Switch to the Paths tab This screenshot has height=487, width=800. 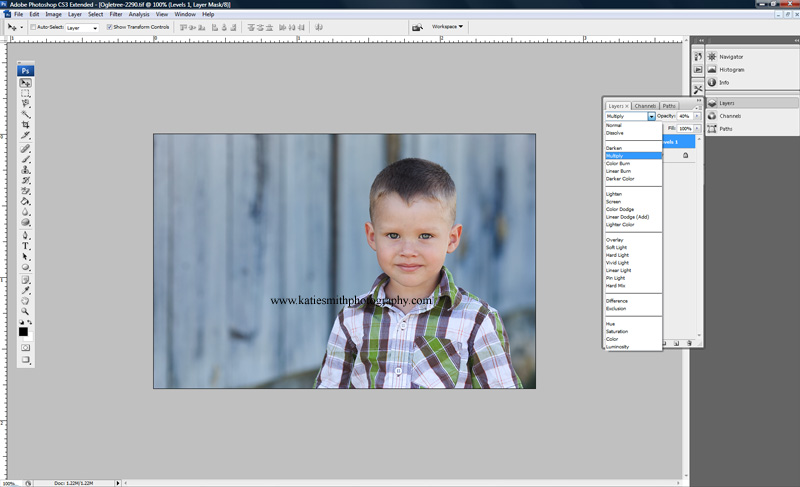click(669, 106)
